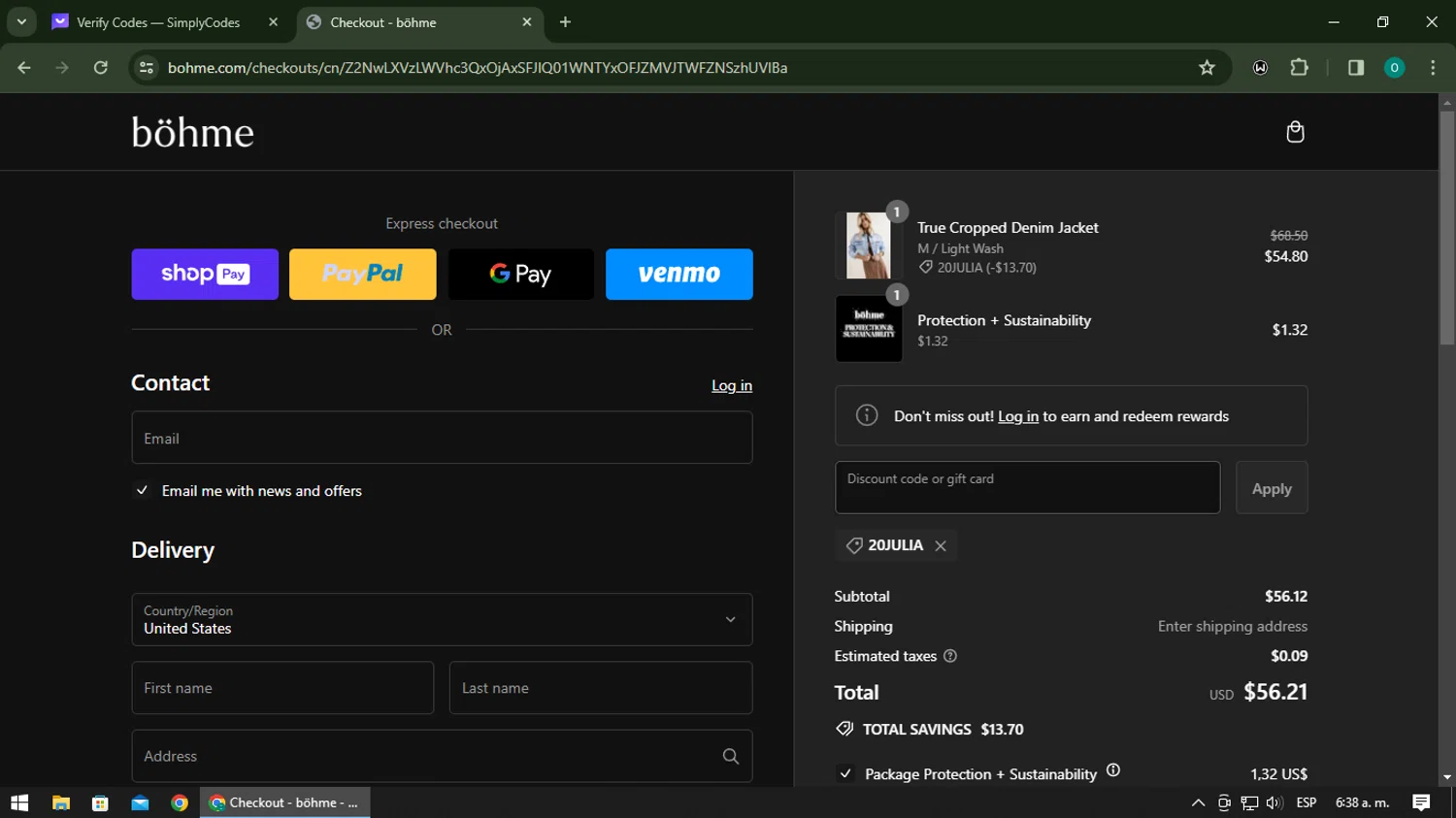Click the Apply discount button
Screen dimensions: 1456x818
[x=1272, y=487]
